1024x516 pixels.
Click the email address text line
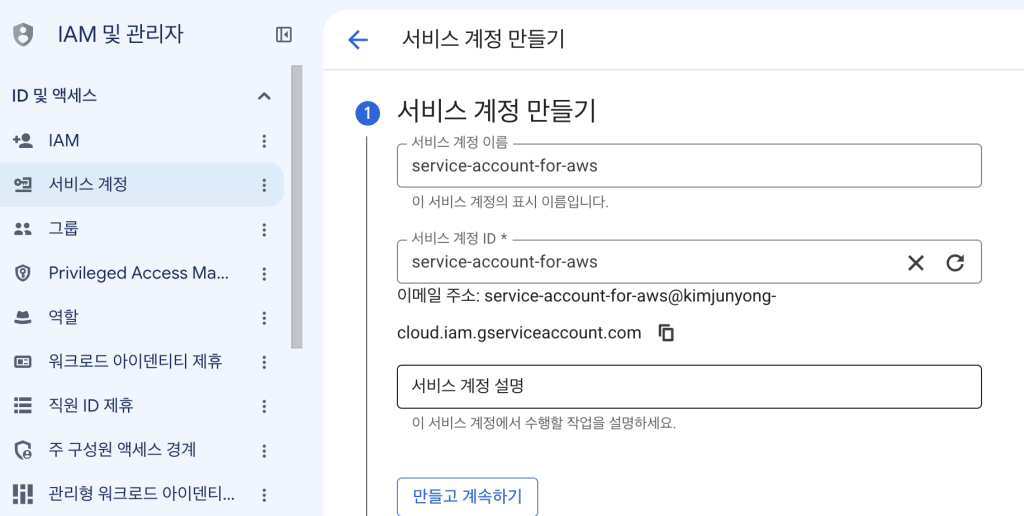click(586, 297)
